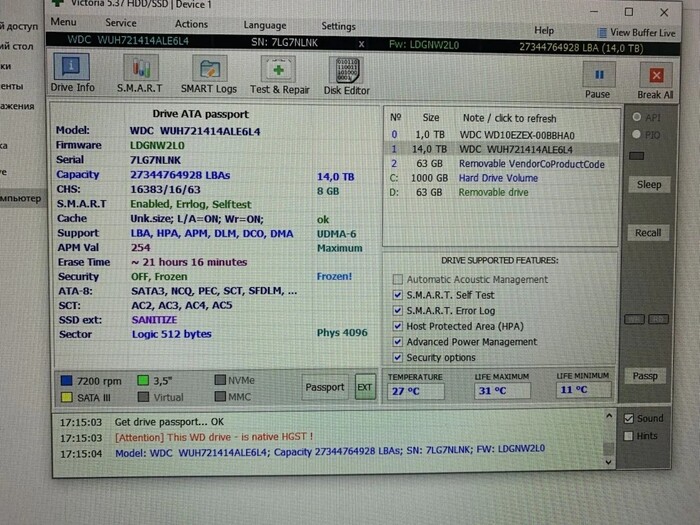Launch the Disk Editor
Image resolution: width=700 pixels, height=525 pixels.
coord(346,73)
